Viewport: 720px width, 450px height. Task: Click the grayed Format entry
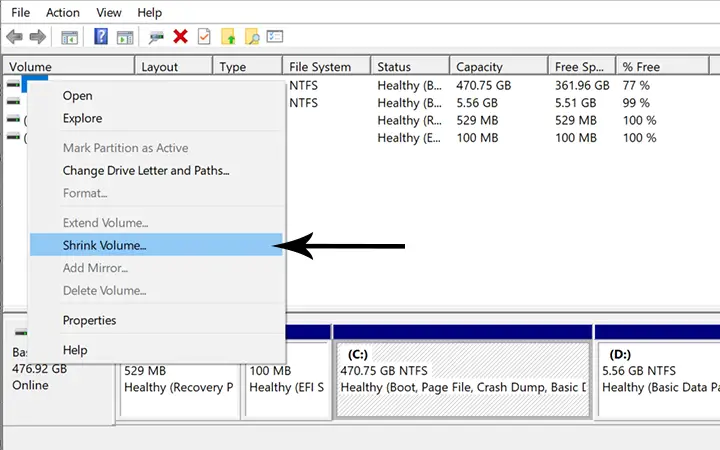point(156,193)
